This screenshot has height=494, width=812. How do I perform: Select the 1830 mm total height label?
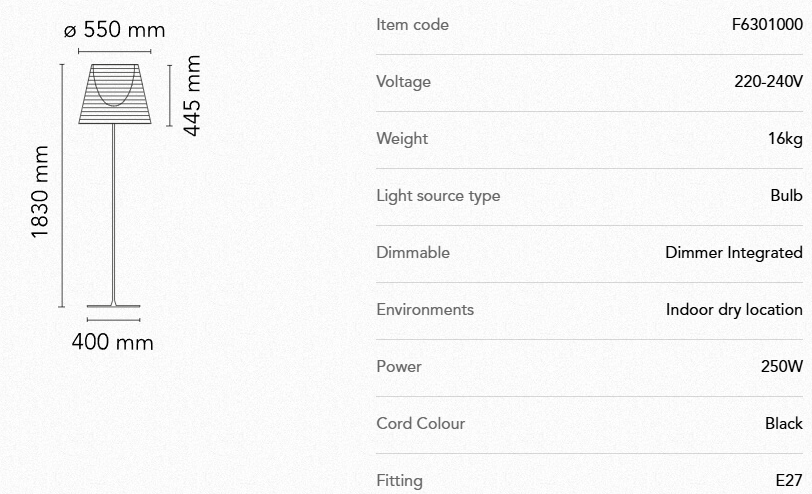tap(40, 192)
